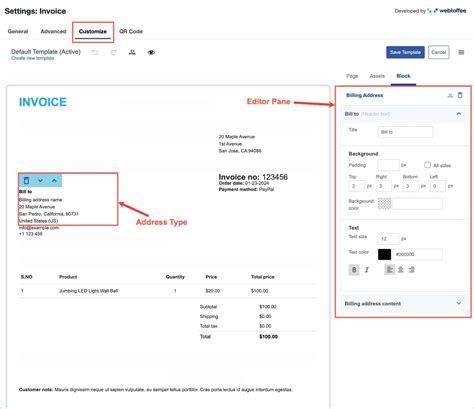Switch to the QR Code tab

[131, 31]
